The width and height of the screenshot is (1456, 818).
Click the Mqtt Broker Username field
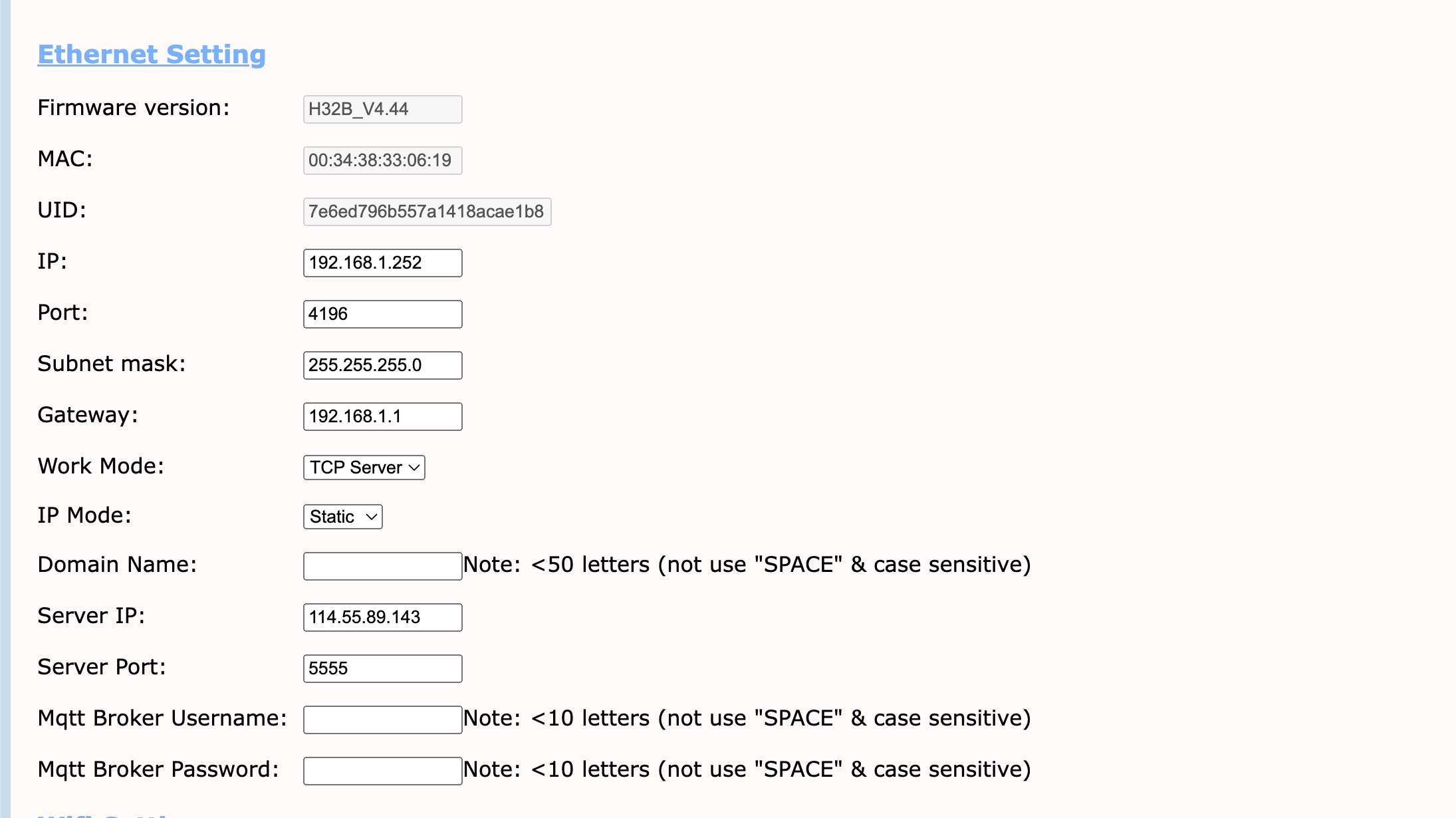pos(382,720)
